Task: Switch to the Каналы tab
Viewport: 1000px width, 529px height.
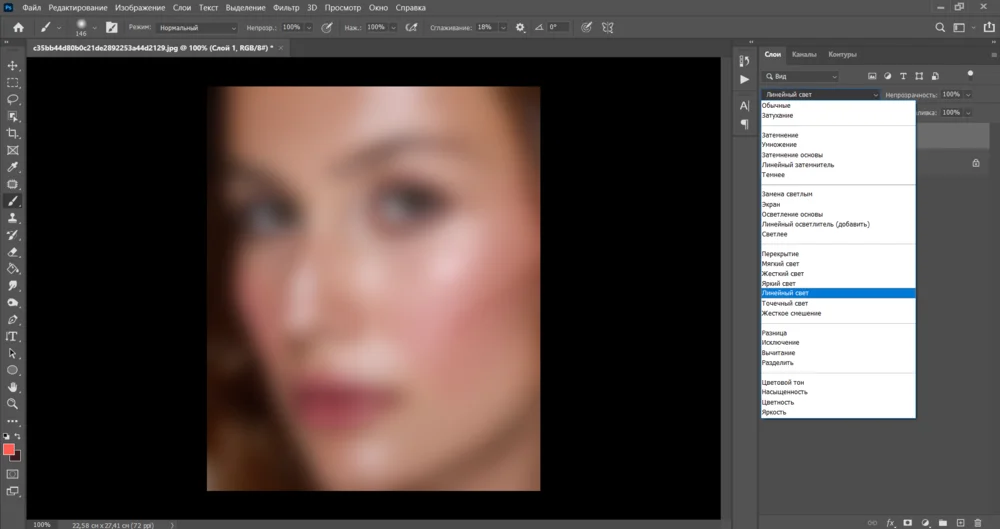Action: (x=803, y=54)
